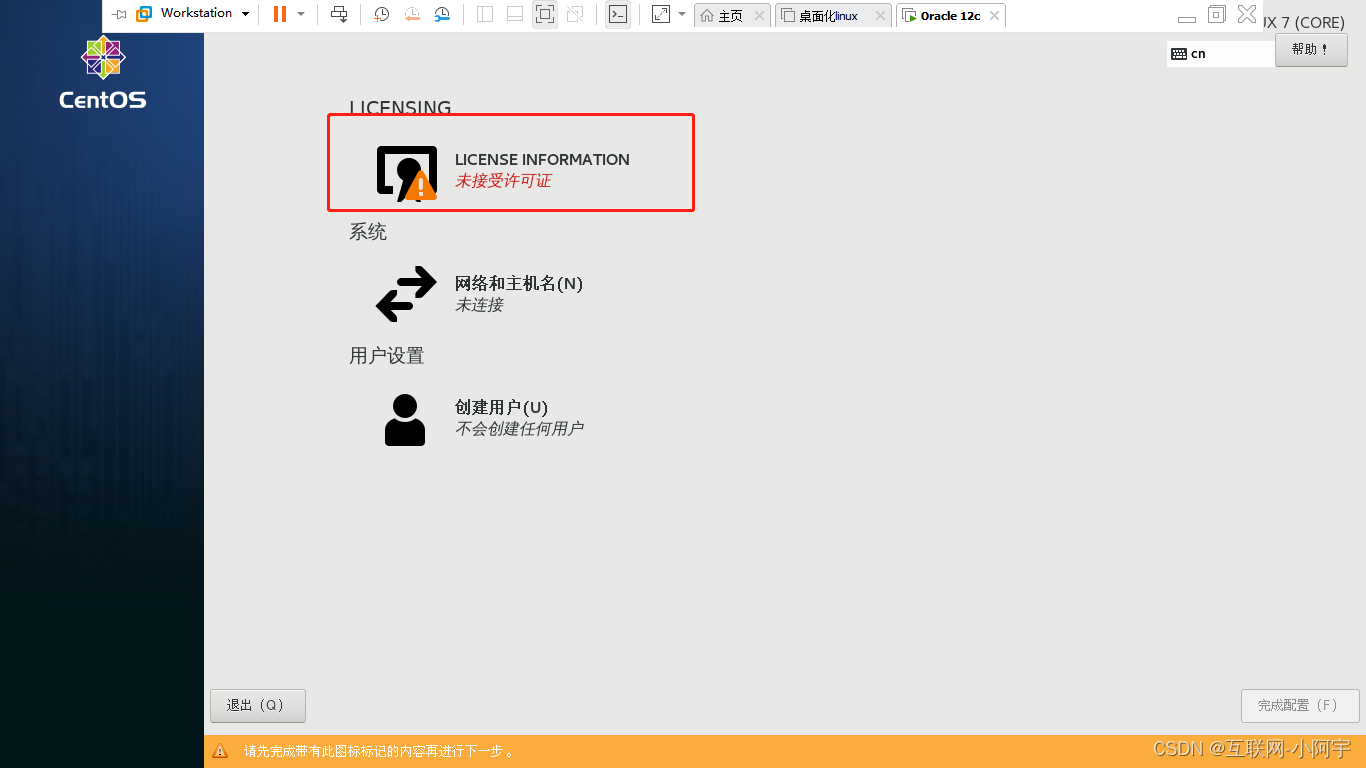Close the 主页 tab

(759, 16)
